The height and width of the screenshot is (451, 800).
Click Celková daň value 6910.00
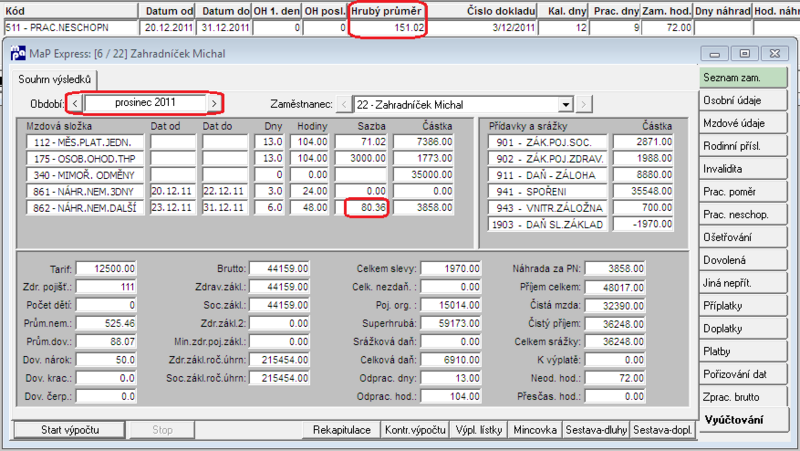(451, 360)
